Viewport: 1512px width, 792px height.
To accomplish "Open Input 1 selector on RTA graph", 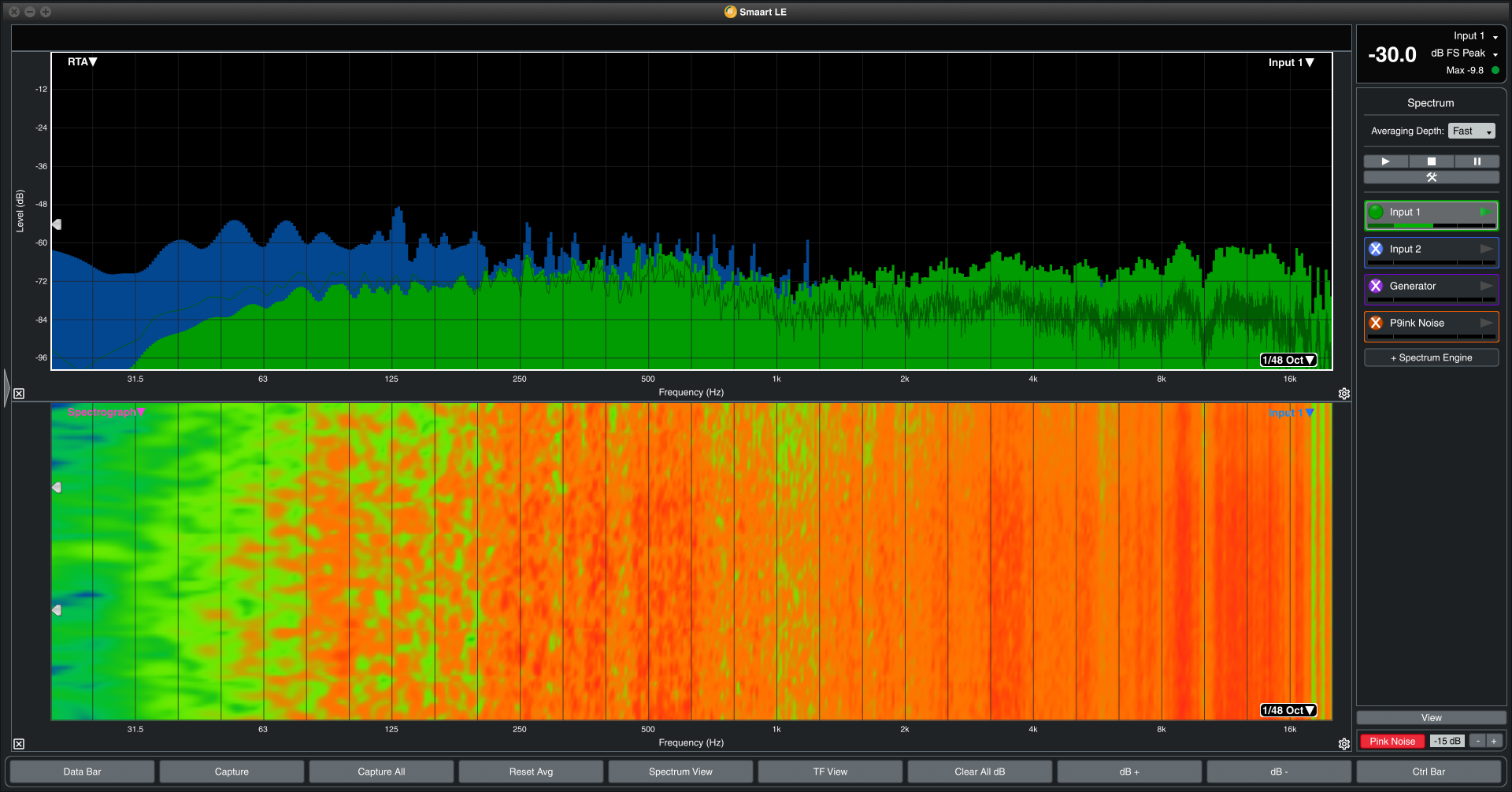I will point(1291,63).
